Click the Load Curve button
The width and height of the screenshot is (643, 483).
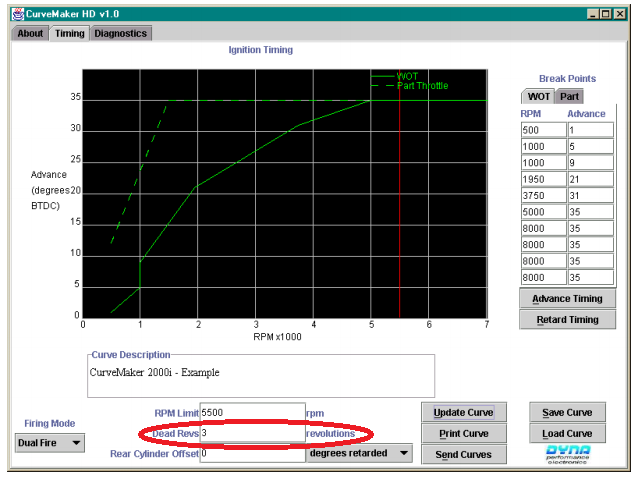pyautogui.click(x=567, y=433)
